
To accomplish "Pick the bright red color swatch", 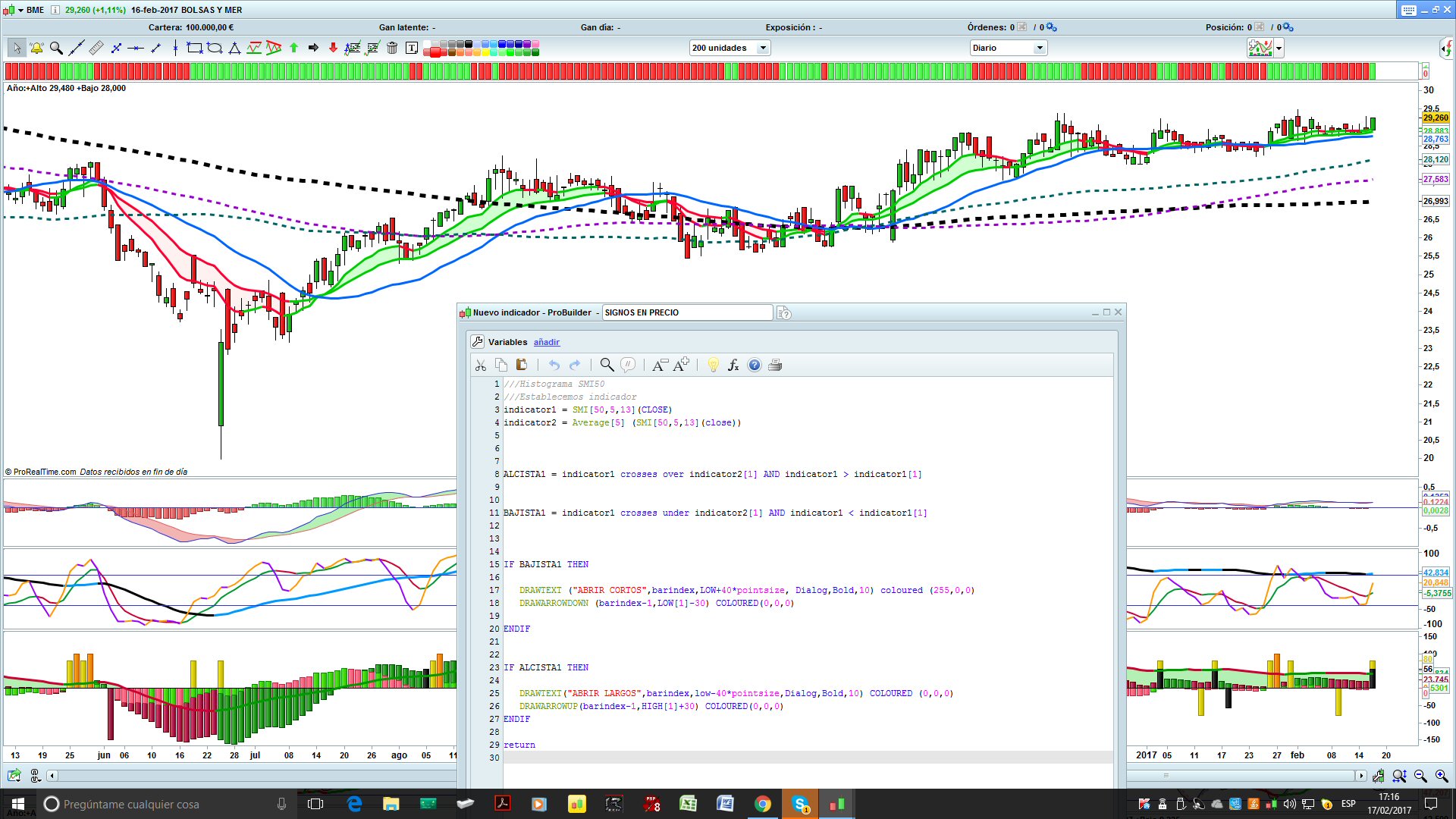I will (436, 52).
